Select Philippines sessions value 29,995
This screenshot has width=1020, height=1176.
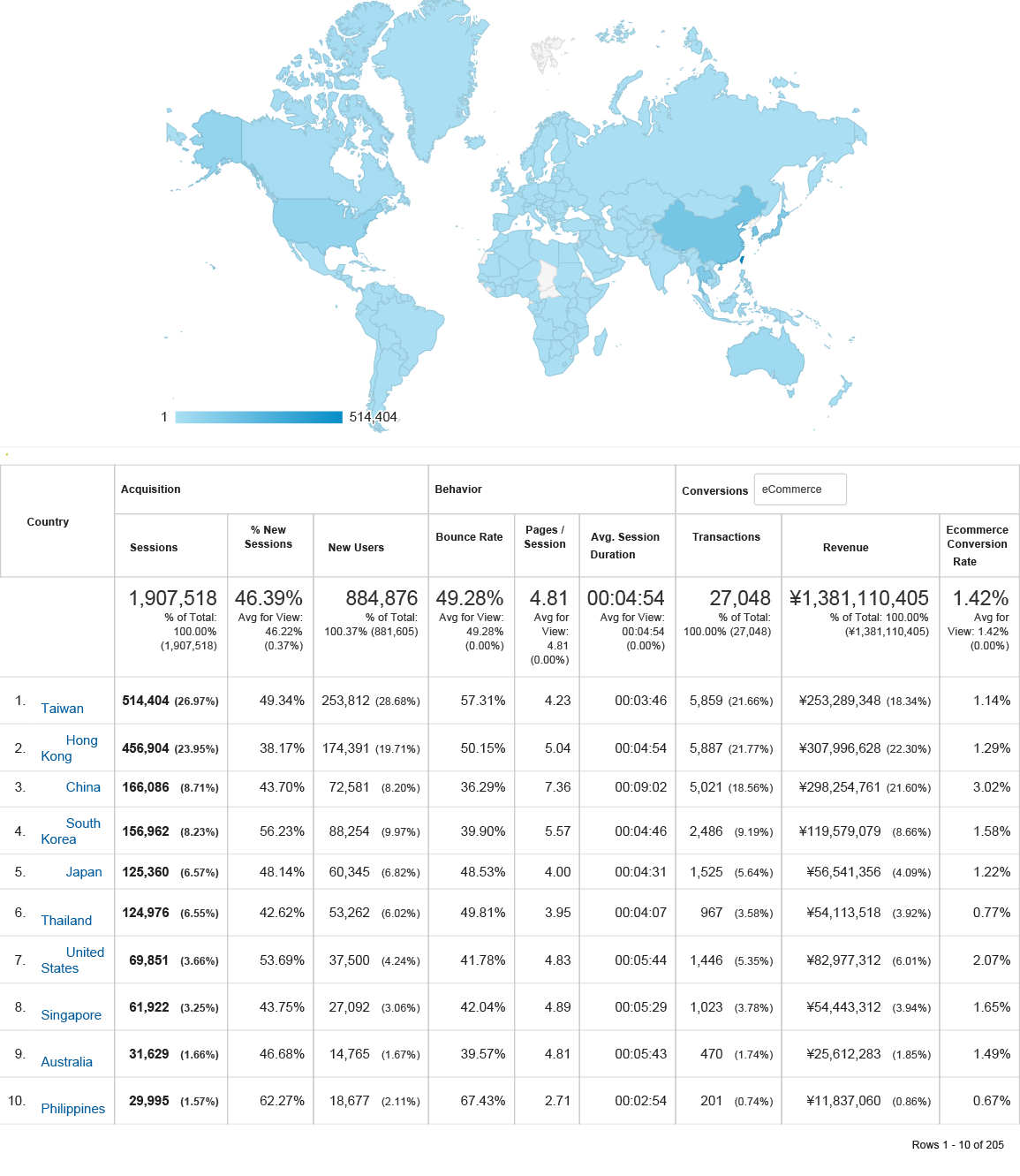point(149,1101)
